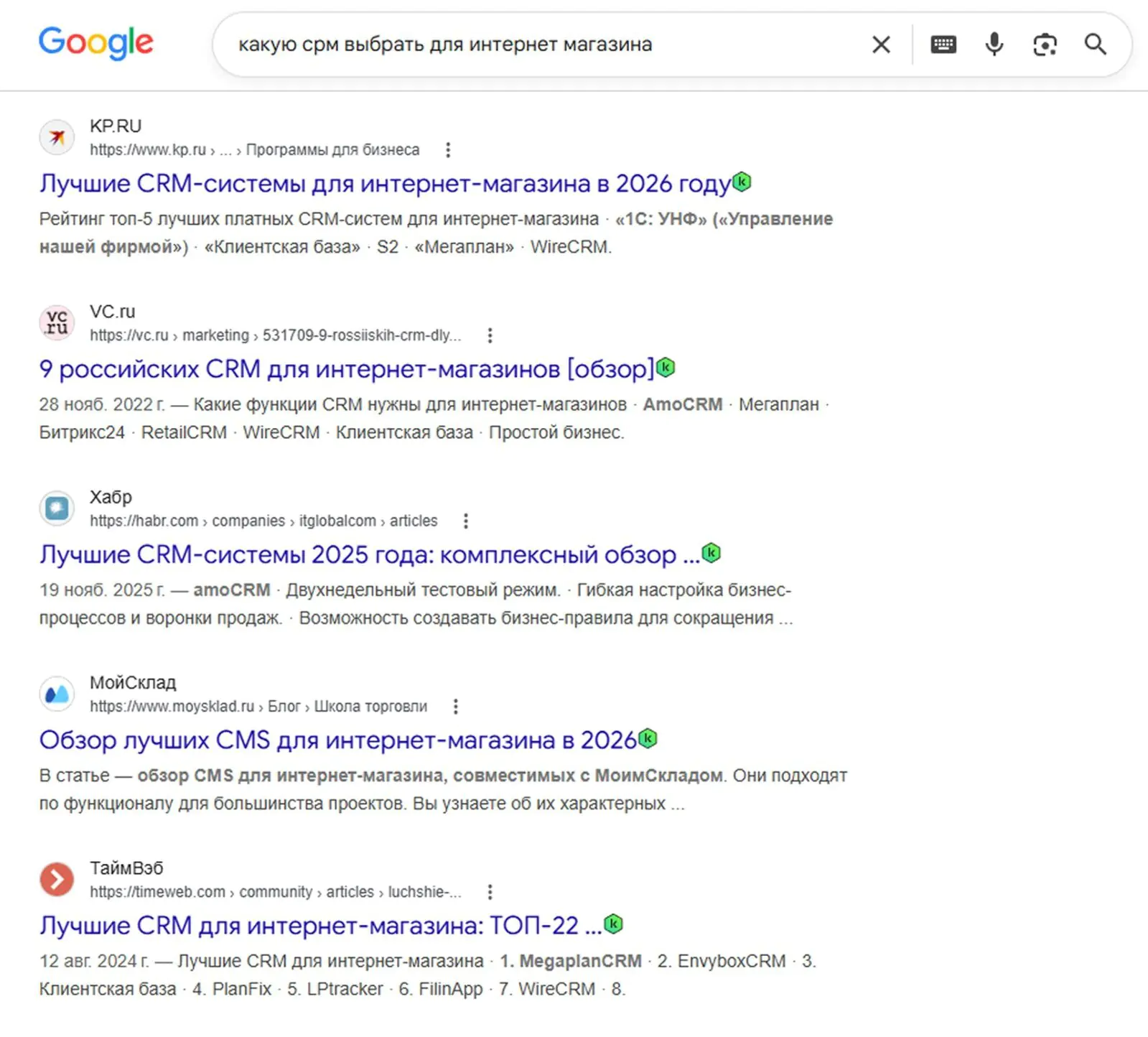Open the on-screen keyboard input tool

(943, 45)
